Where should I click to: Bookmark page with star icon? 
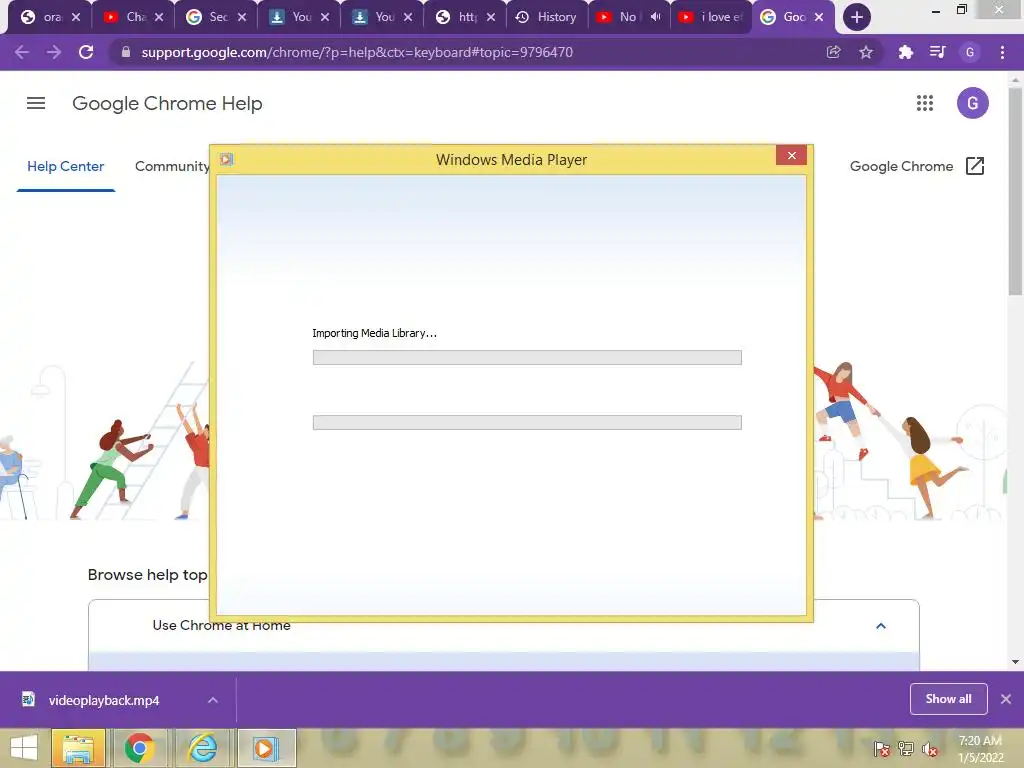coord(866,52)
